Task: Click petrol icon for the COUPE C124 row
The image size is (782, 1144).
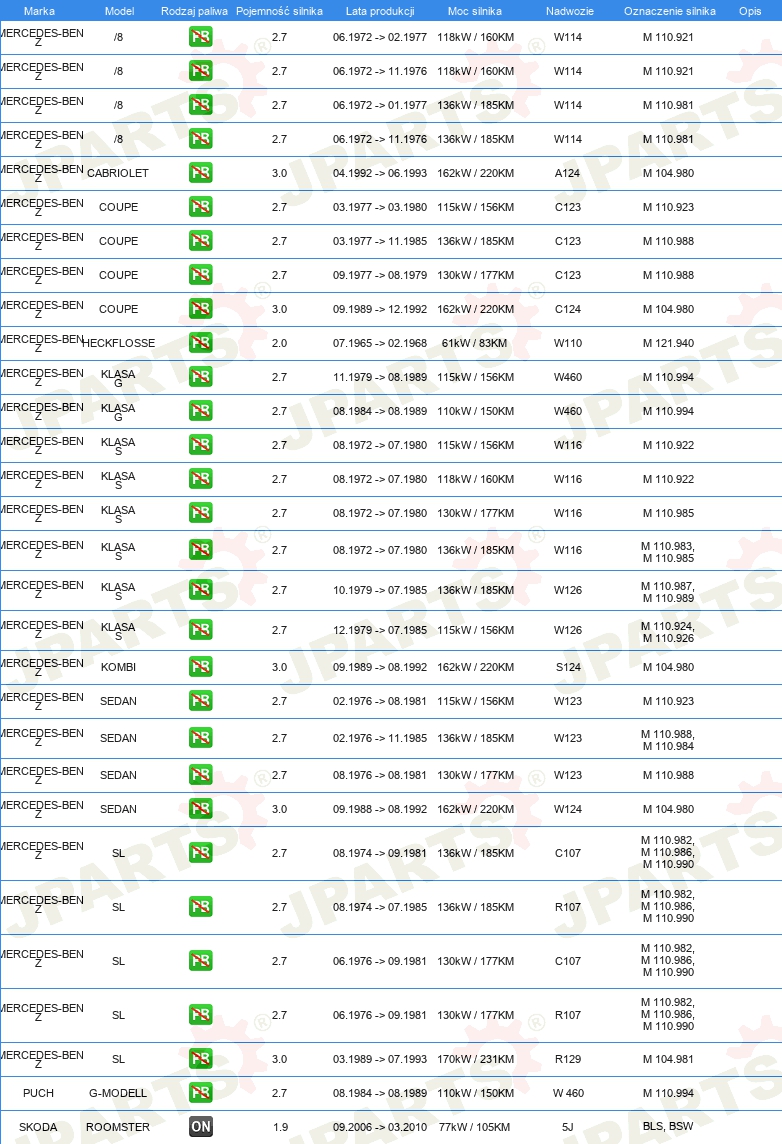Action: pyautogui.click(x=201, y=309)
